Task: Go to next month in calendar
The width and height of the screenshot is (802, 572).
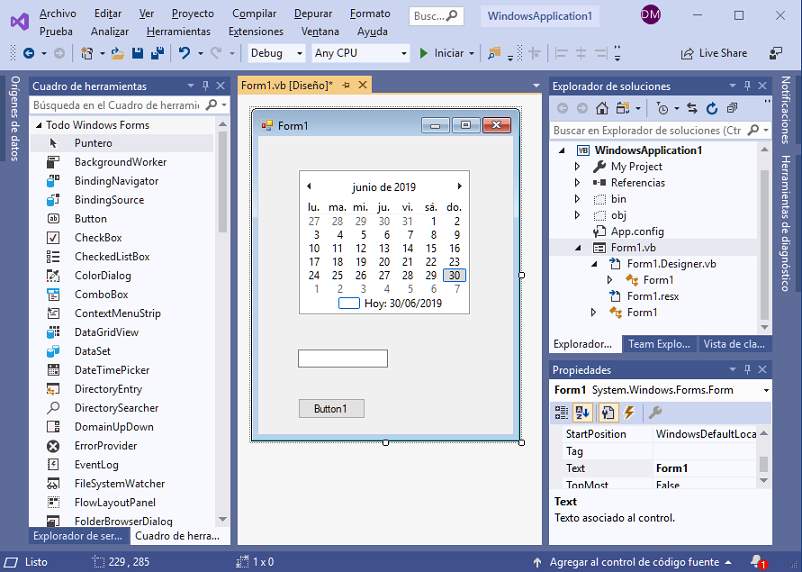Action: click(x=459, y=186)
